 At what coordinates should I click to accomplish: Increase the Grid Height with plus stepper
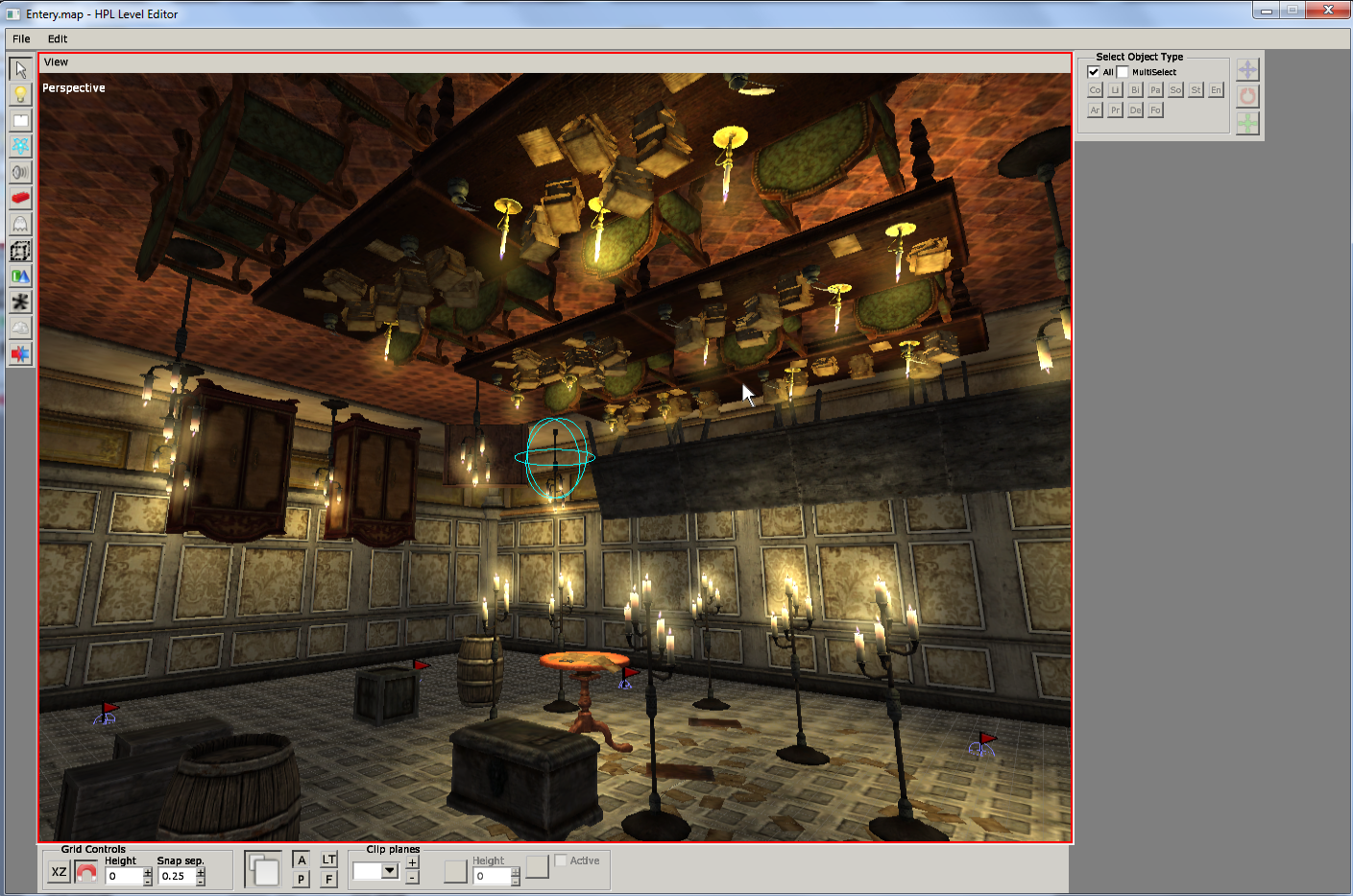point(148,872)
